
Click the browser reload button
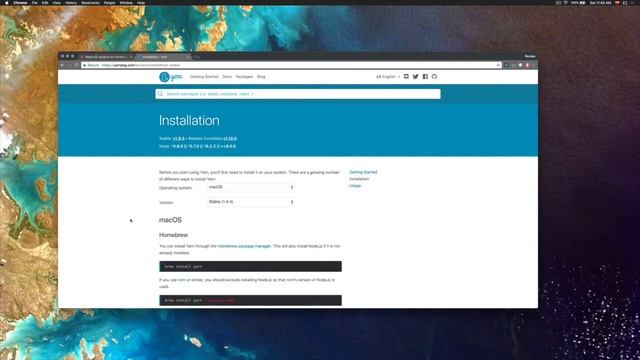pos(76,65)
